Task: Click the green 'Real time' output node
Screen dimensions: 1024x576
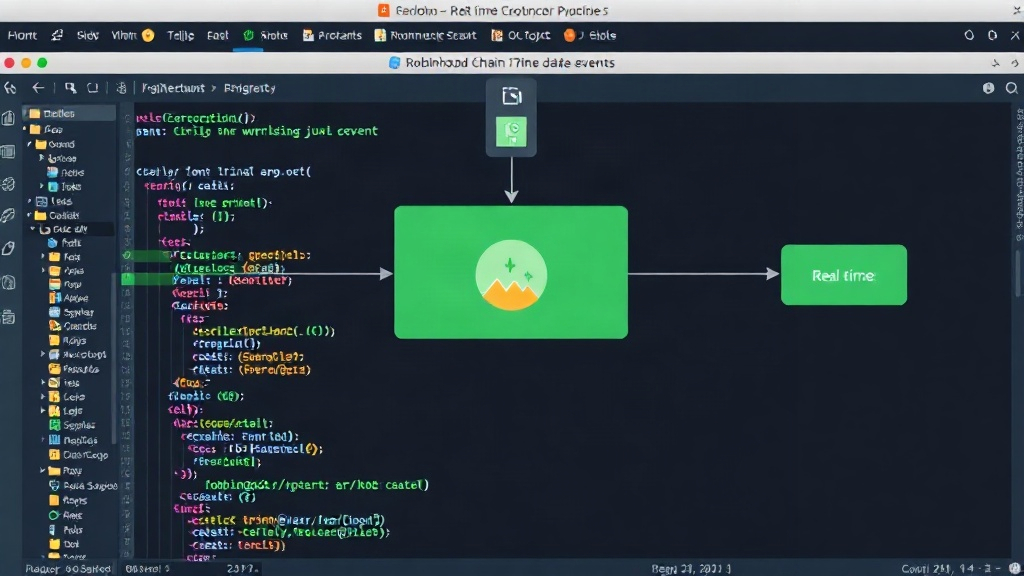Action: pos(844,275)
